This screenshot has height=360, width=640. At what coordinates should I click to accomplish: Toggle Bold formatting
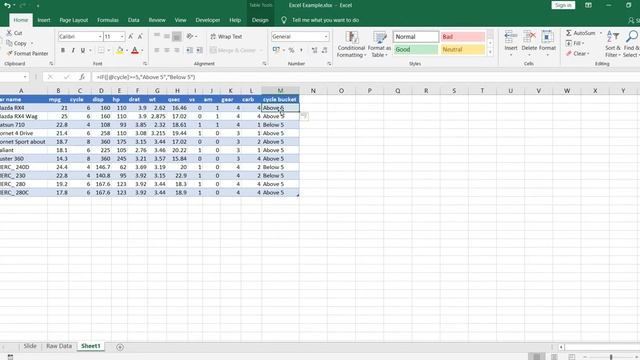click(x=63, y=51)
